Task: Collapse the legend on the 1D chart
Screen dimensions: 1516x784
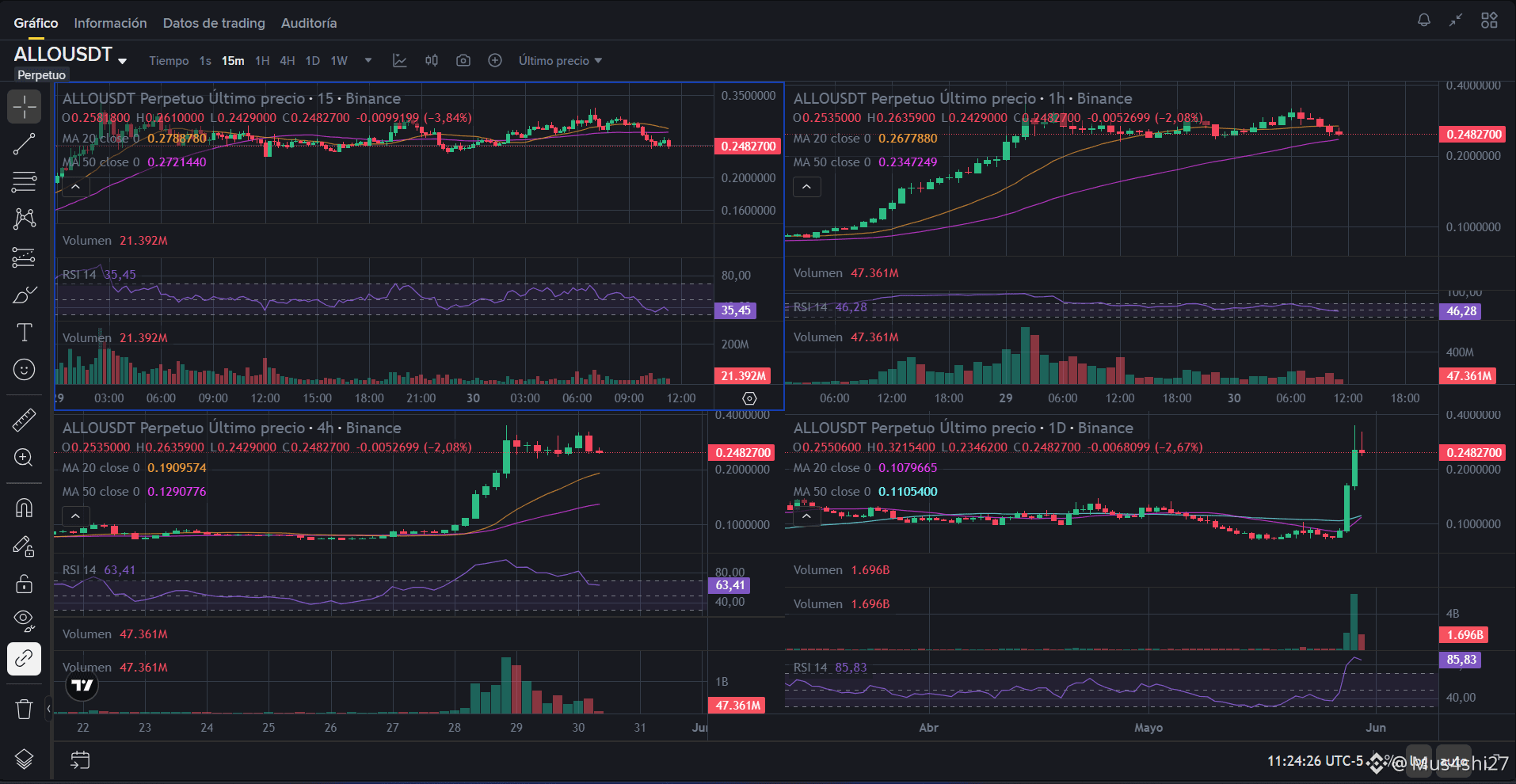Action: point(806,516)
